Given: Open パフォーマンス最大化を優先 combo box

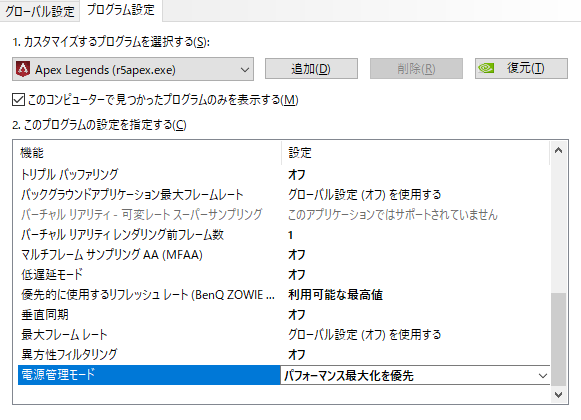Looking at the screenshot, I should pos(415,376).
